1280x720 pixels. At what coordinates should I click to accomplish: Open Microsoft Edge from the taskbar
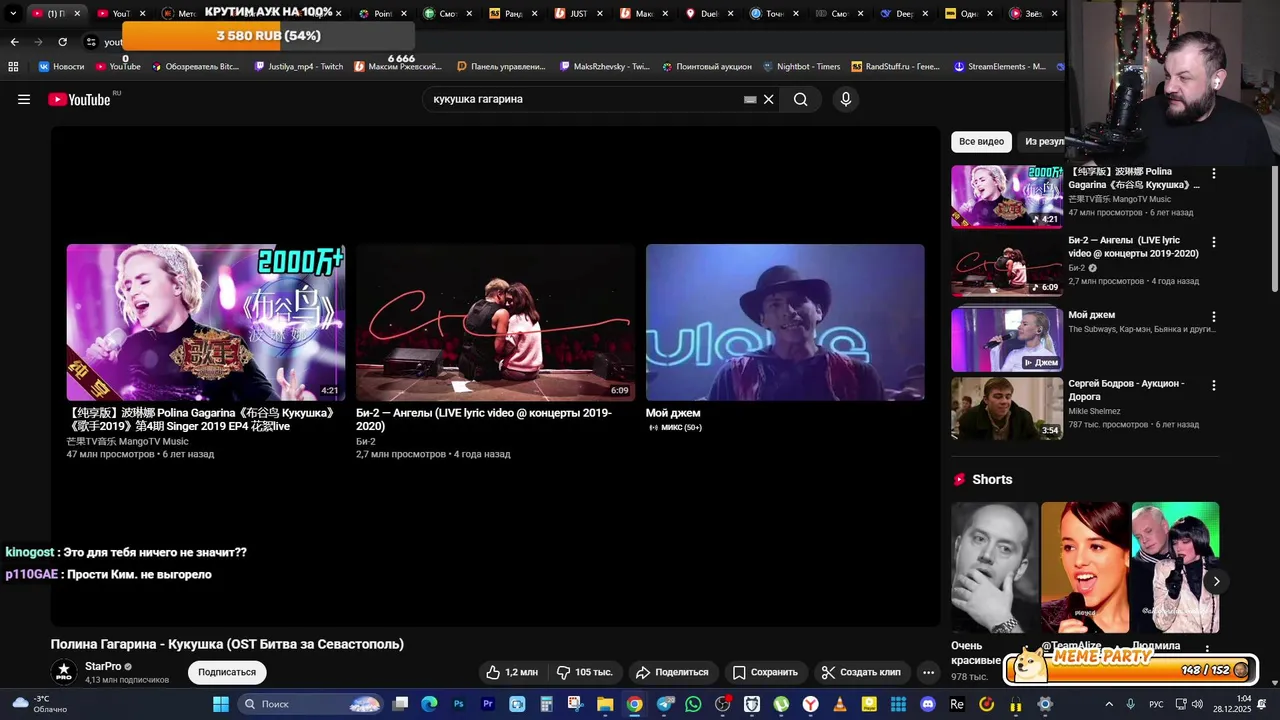pos(429,704)
